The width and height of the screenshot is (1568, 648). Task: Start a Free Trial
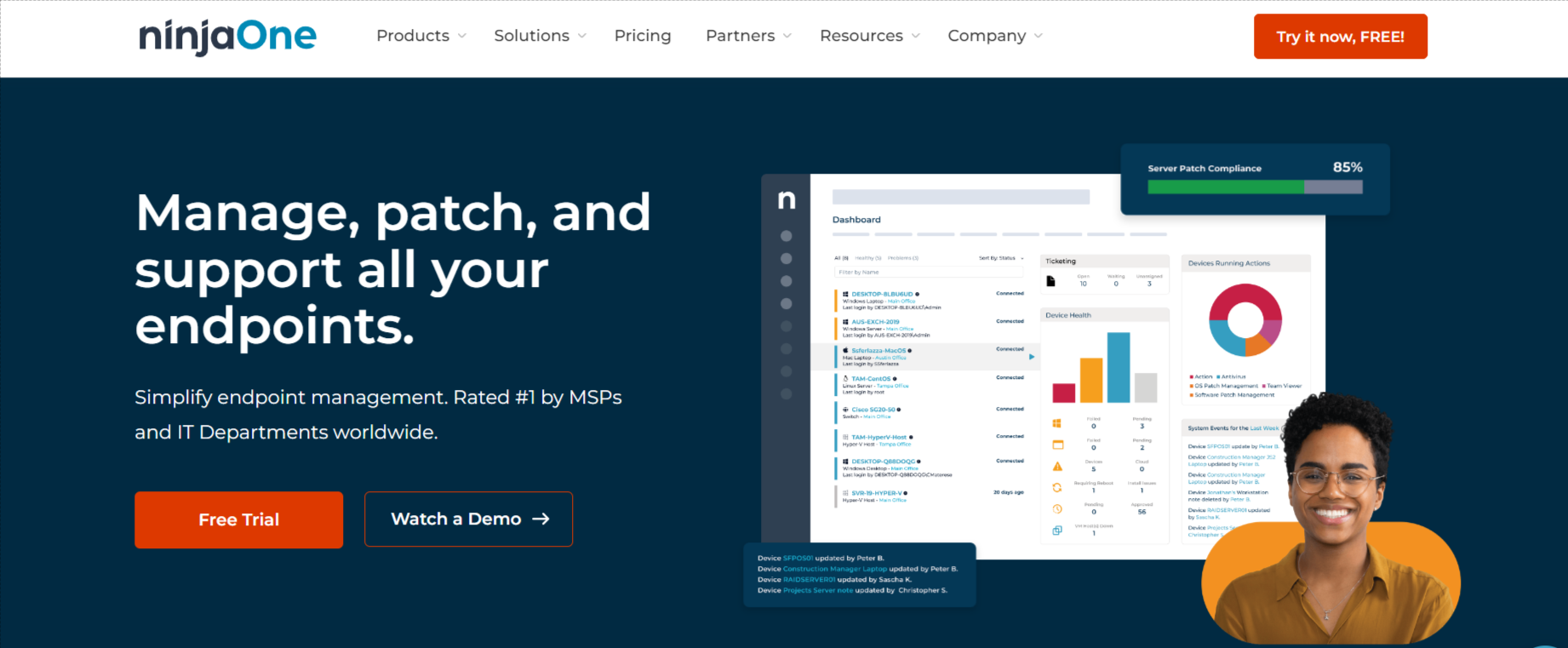239,519
